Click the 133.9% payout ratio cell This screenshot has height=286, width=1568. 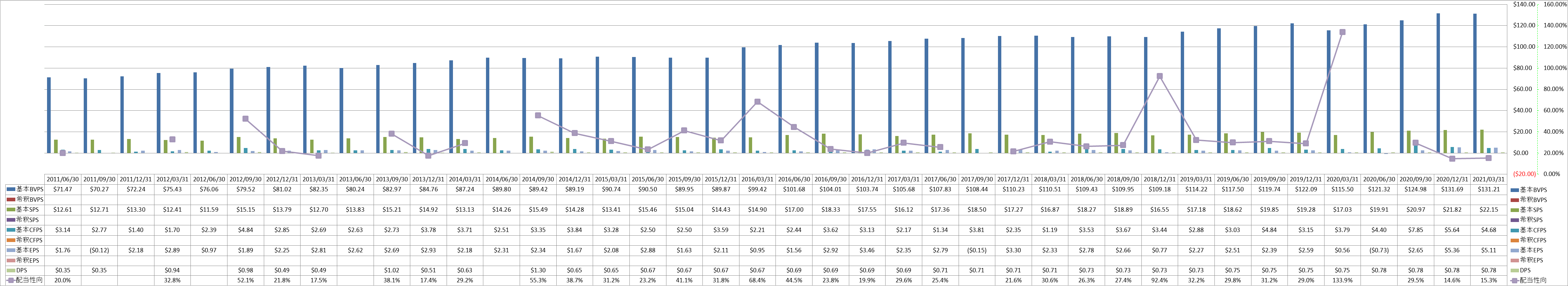pyautogui.click(x=1342, y=281)
